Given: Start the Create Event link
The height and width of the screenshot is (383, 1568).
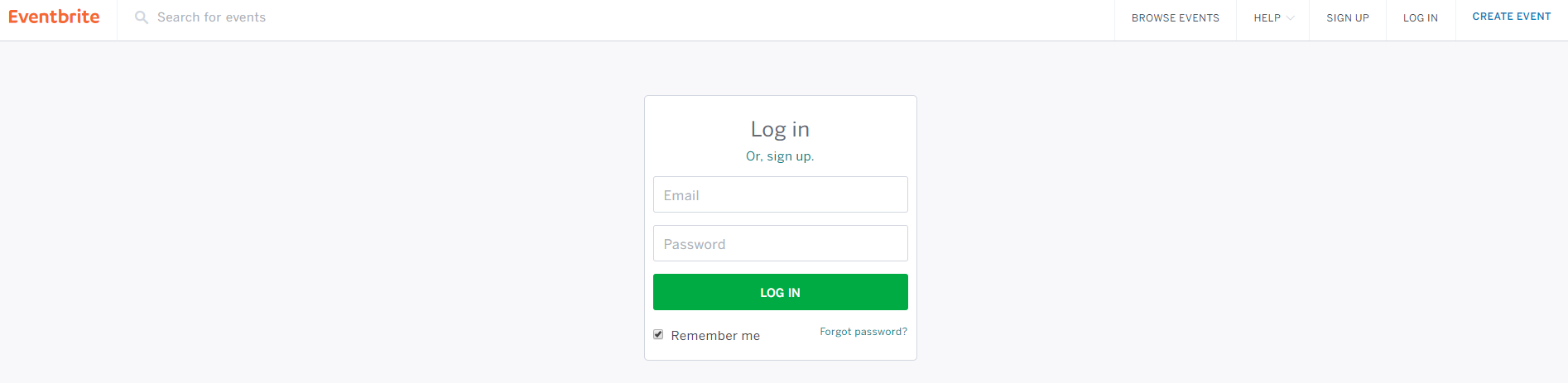Looking at the screenshot, I should point(1511,17).
